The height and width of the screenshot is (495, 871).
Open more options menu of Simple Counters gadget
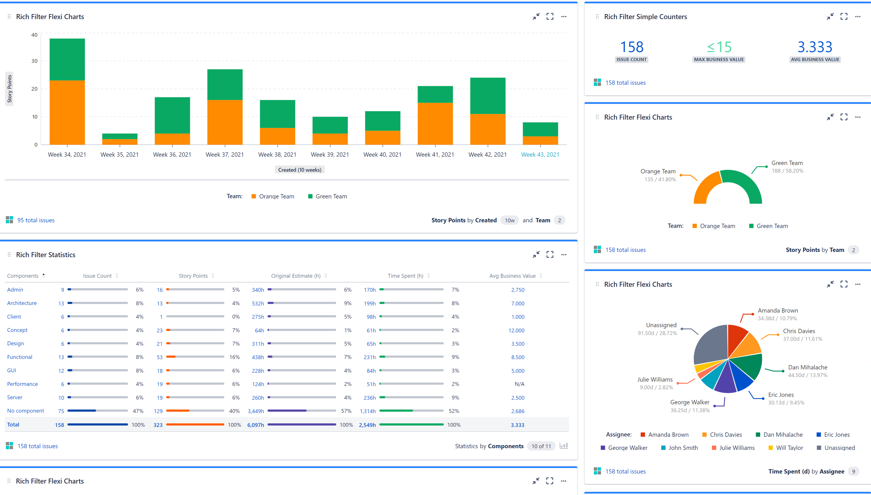point(858,17)
